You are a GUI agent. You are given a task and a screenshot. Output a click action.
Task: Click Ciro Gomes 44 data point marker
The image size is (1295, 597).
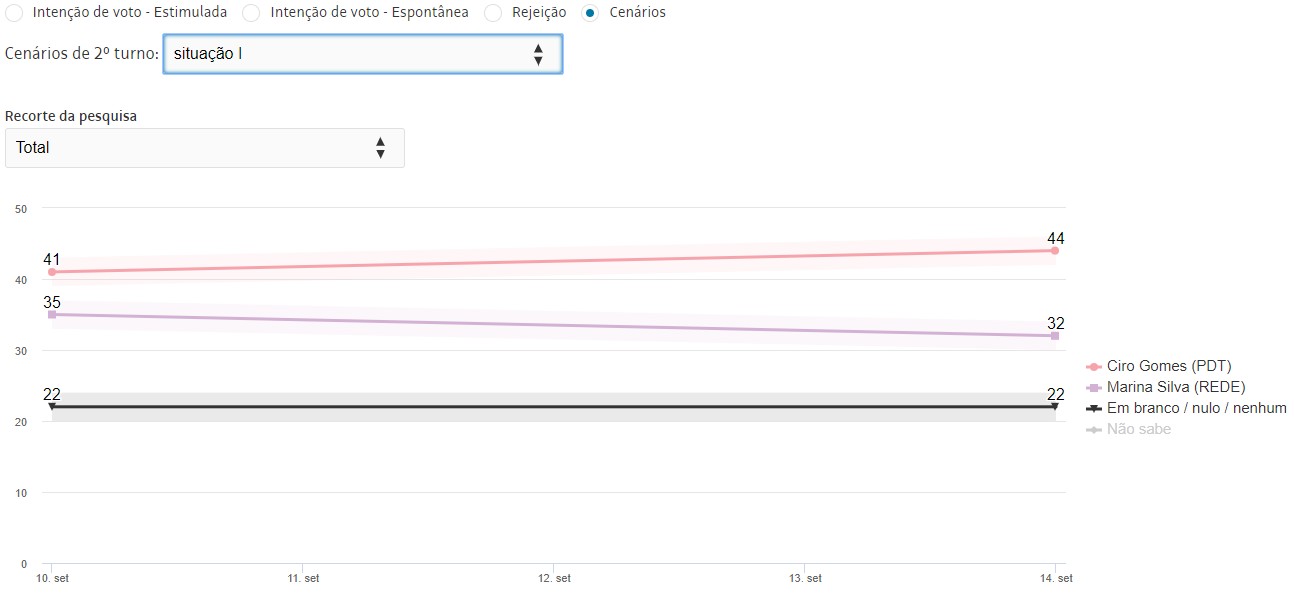tap(1055, 250)
